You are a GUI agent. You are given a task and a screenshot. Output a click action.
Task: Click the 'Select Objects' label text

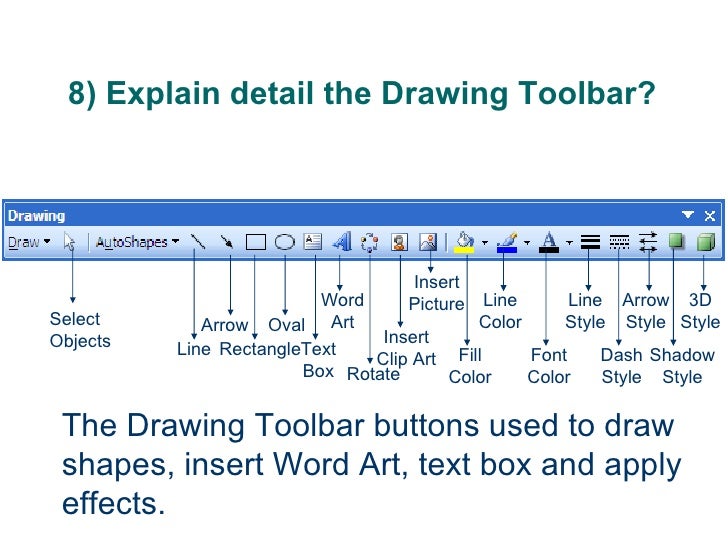[80, 330]
